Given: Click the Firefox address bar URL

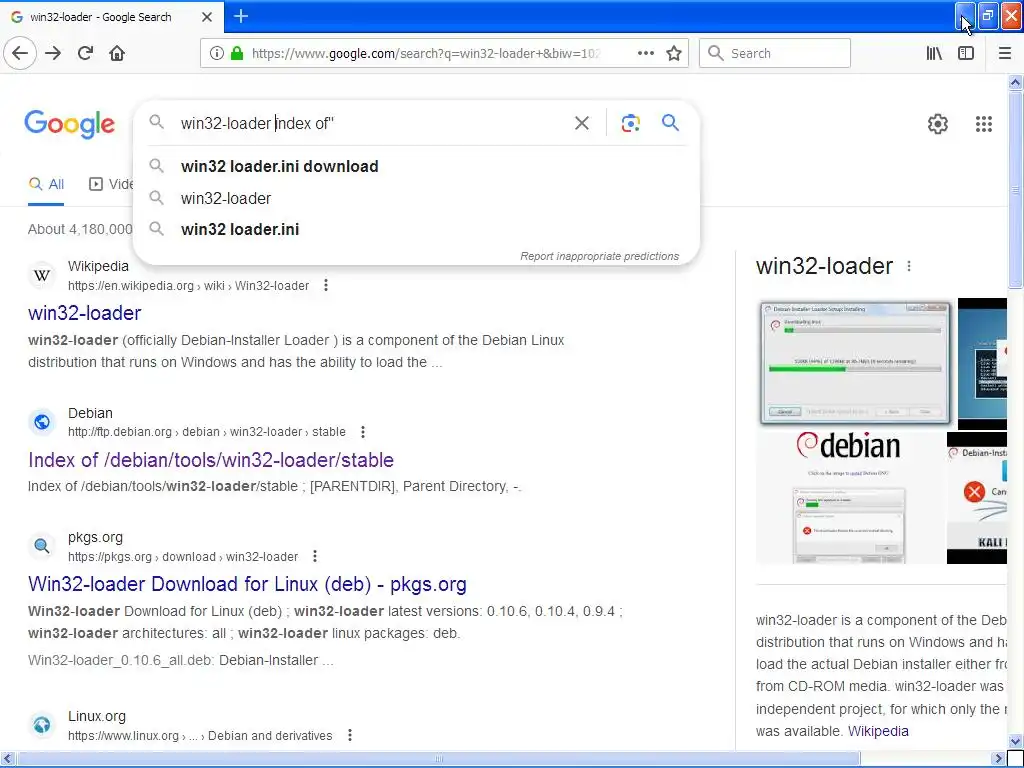Looking at the screenshot, I should [426, 54].
